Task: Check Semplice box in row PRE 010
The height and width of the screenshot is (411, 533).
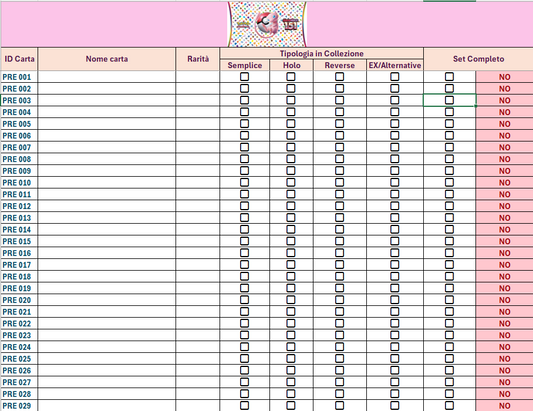Action: 244,183
